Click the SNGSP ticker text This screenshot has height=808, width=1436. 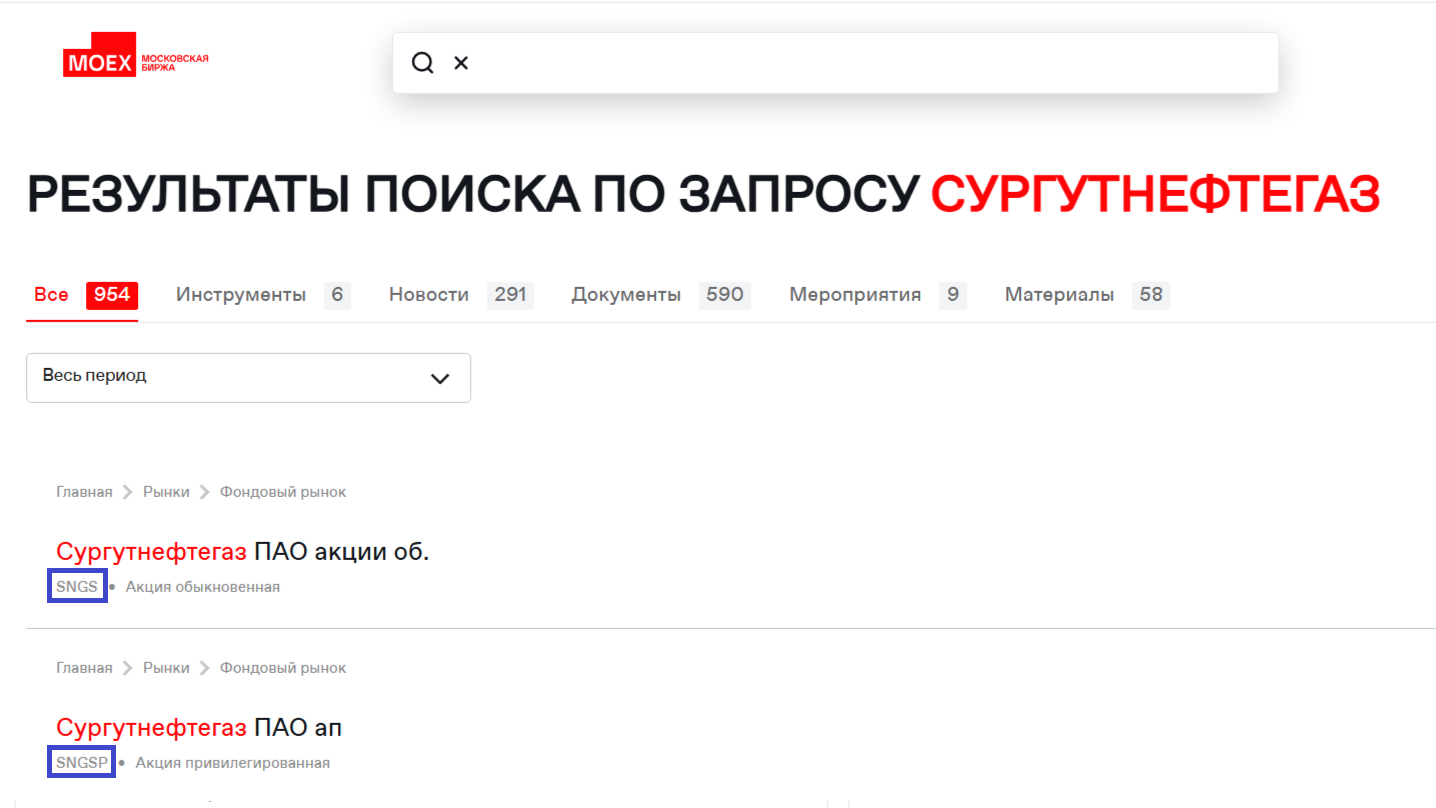[x=82, y=763]
